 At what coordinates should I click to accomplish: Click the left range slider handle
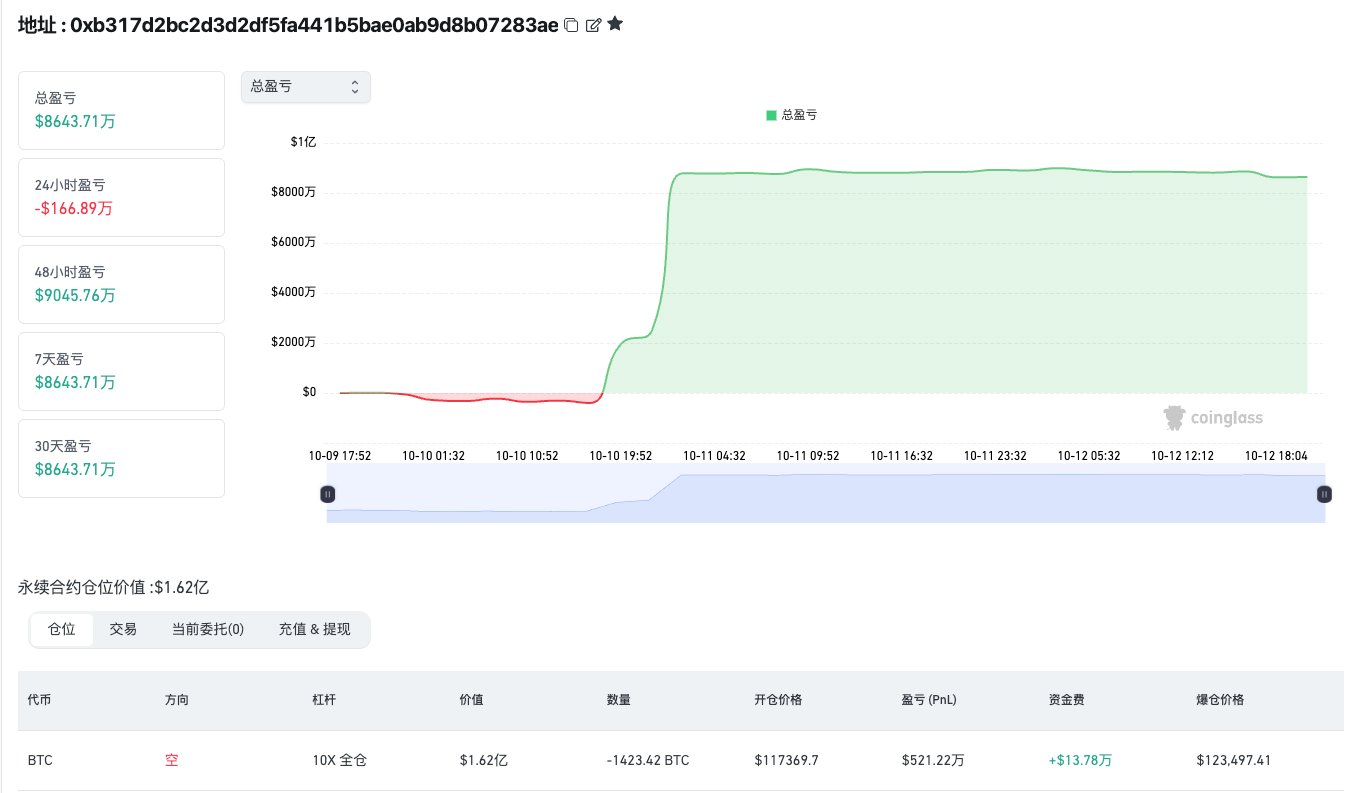point(327,493)
